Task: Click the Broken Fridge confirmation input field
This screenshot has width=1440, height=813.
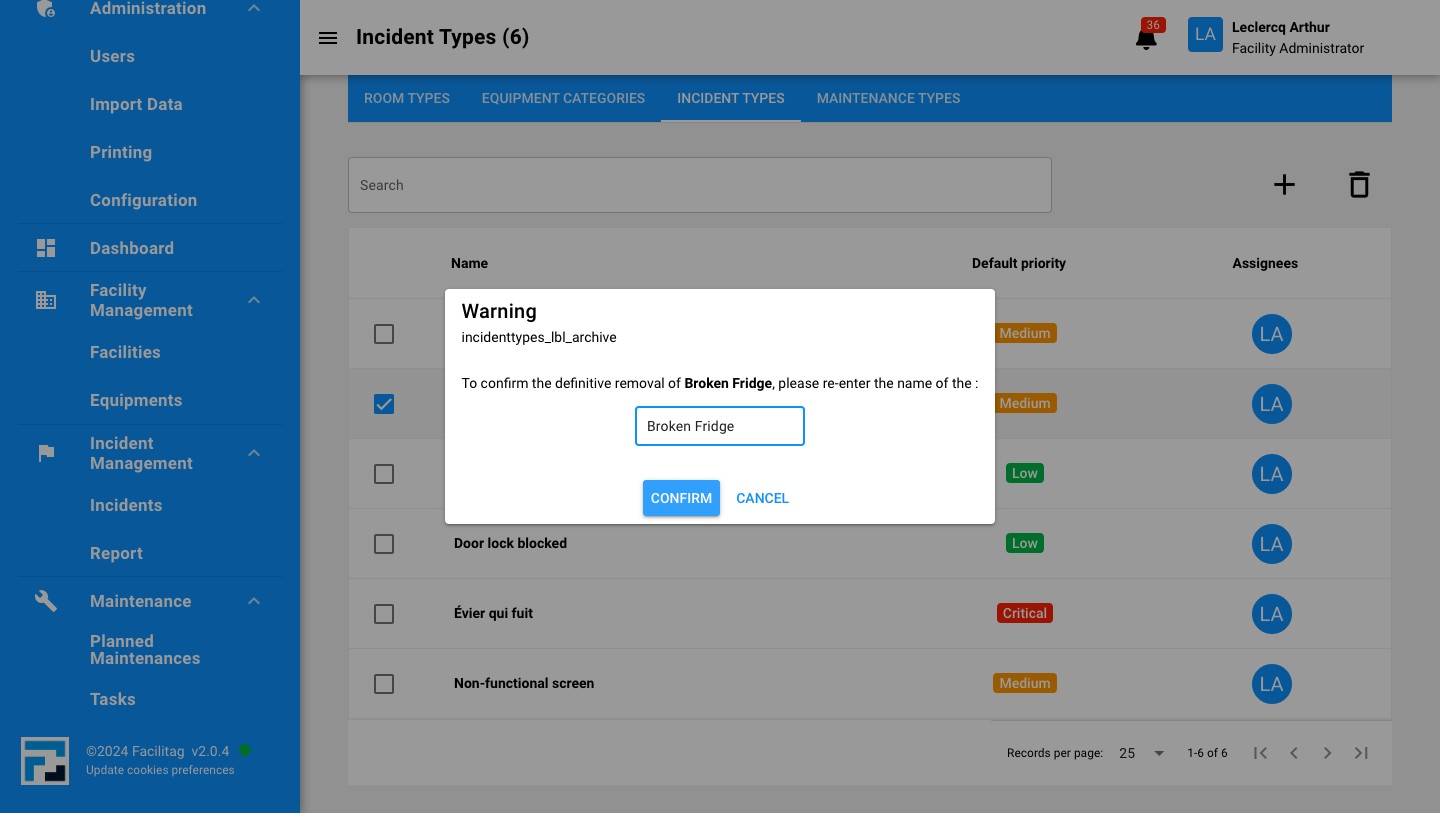Action: click(720, 426)
